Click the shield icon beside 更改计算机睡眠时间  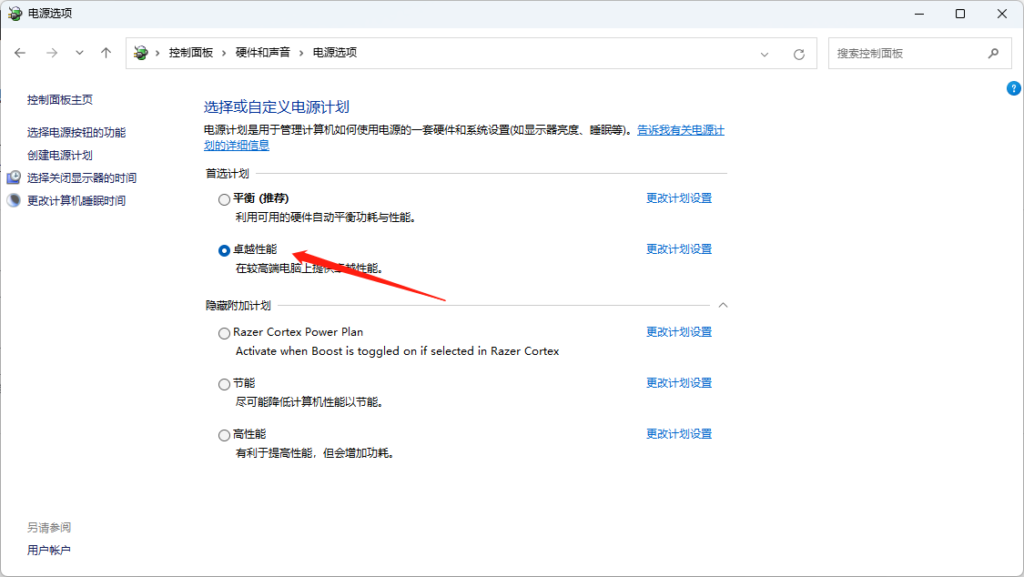click(14, 199)
